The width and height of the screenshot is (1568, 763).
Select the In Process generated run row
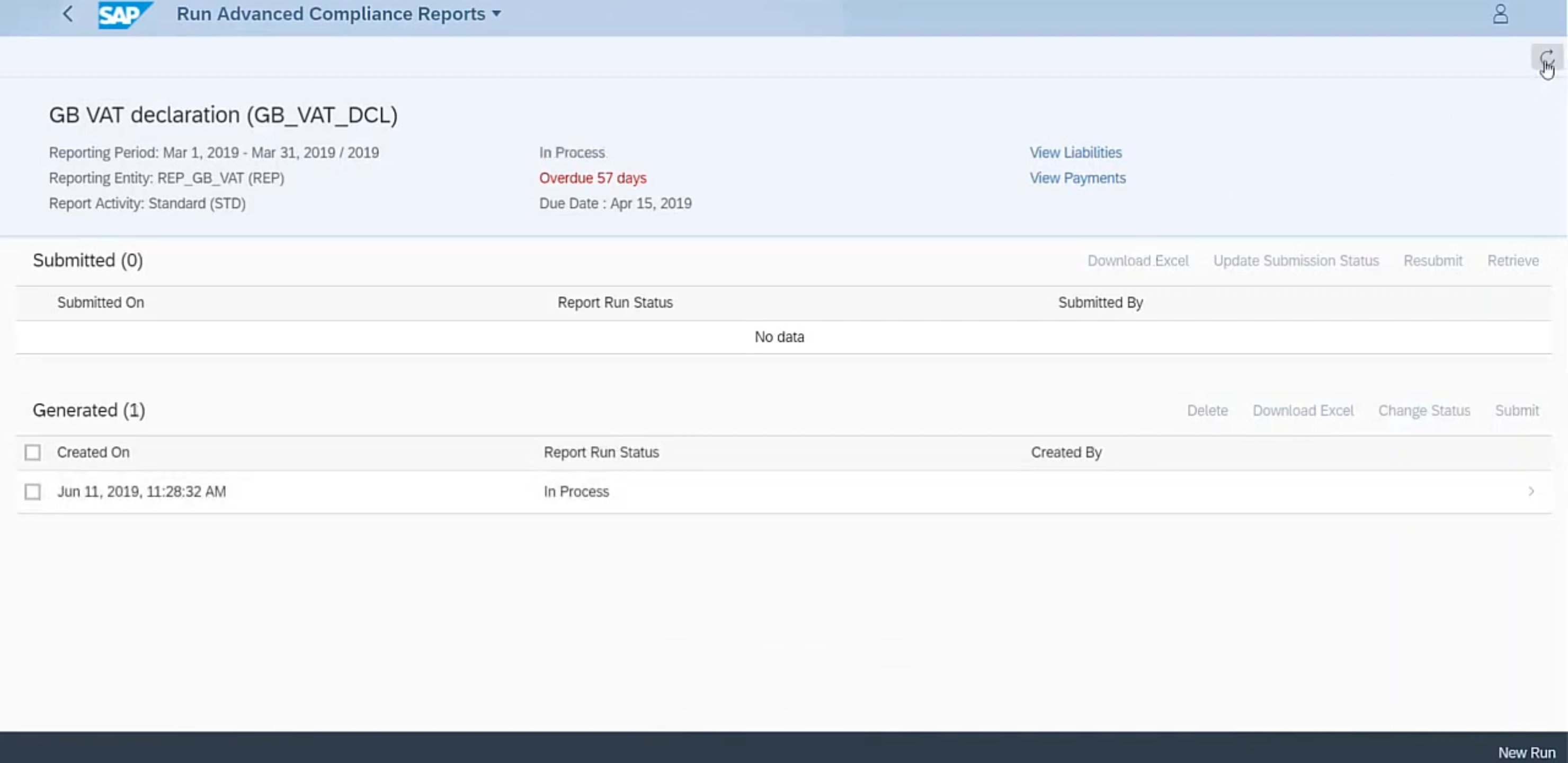coord(576,491)
